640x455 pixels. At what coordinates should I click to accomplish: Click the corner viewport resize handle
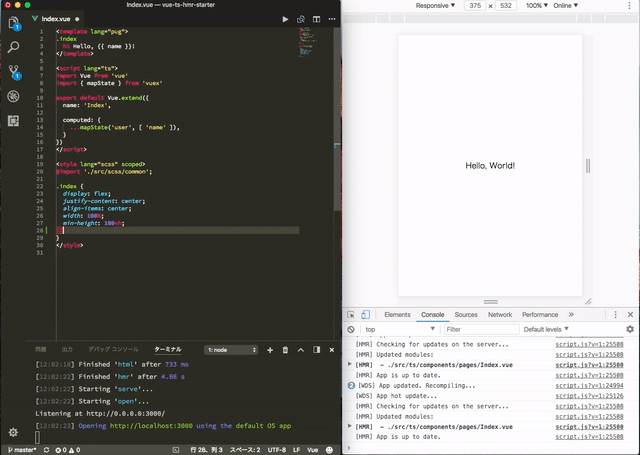pyautogui.click(x=588, y=302)
